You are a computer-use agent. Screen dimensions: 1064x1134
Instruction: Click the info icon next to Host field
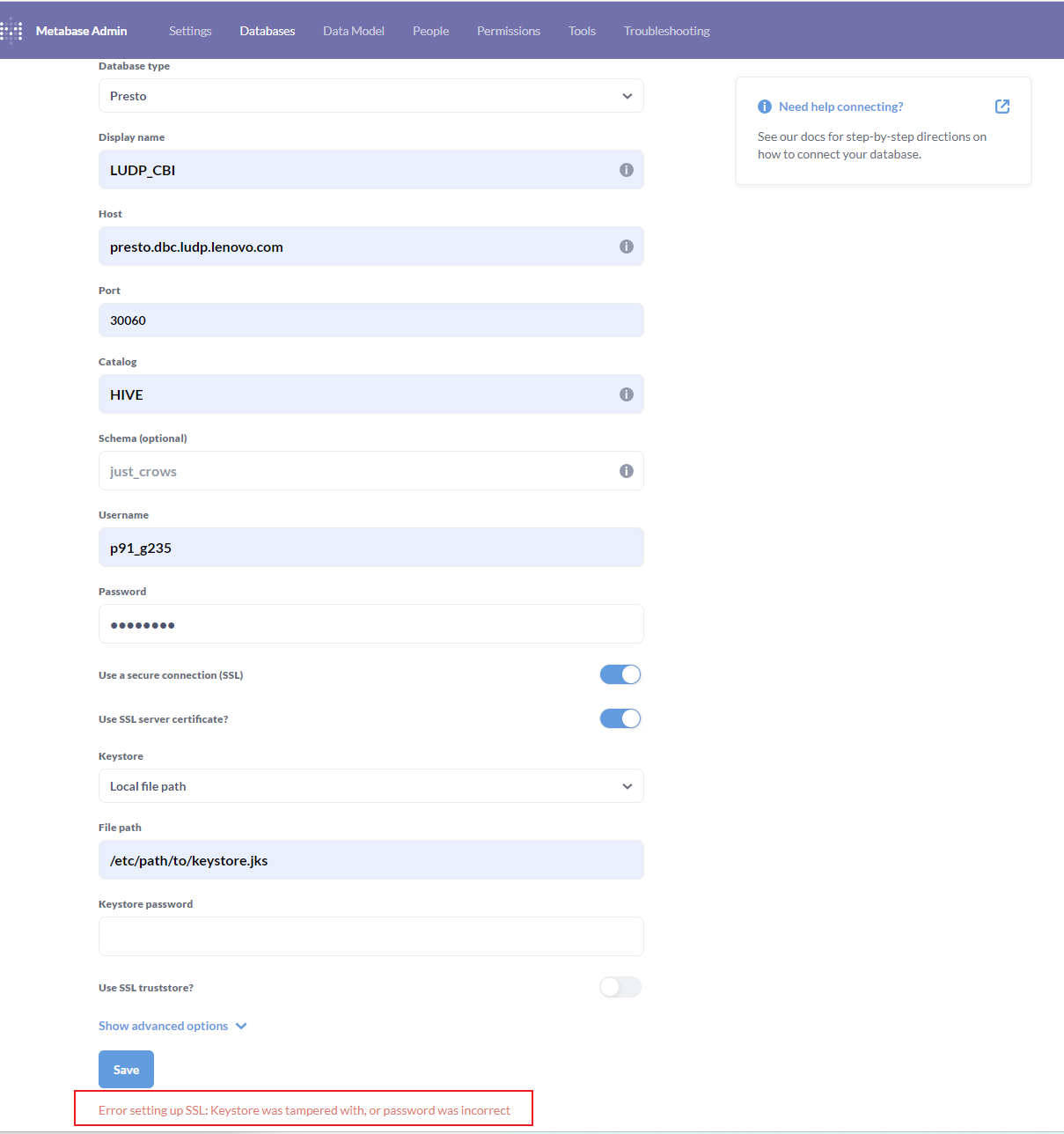point(627,247)
